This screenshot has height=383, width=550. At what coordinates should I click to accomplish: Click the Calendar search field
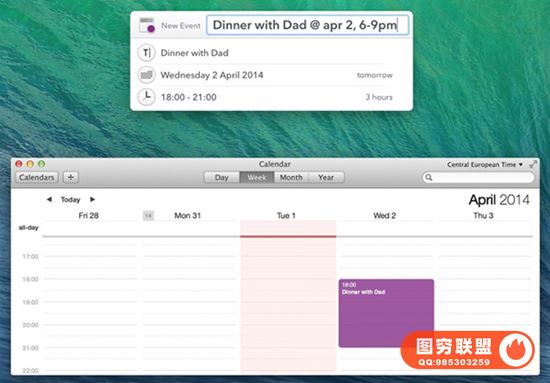478,177
